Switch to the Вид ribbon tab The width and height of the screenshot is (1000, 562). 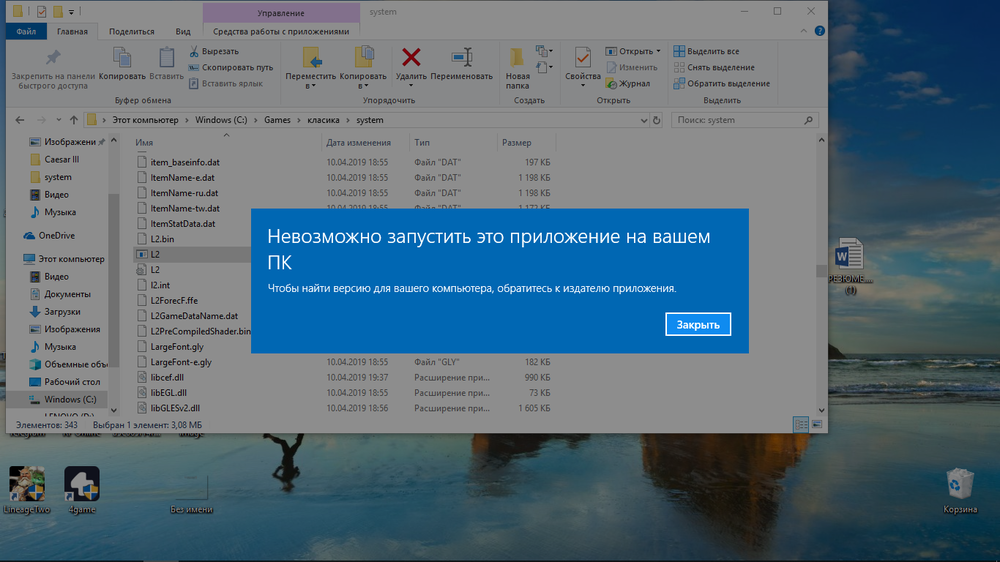click(183, 31)
